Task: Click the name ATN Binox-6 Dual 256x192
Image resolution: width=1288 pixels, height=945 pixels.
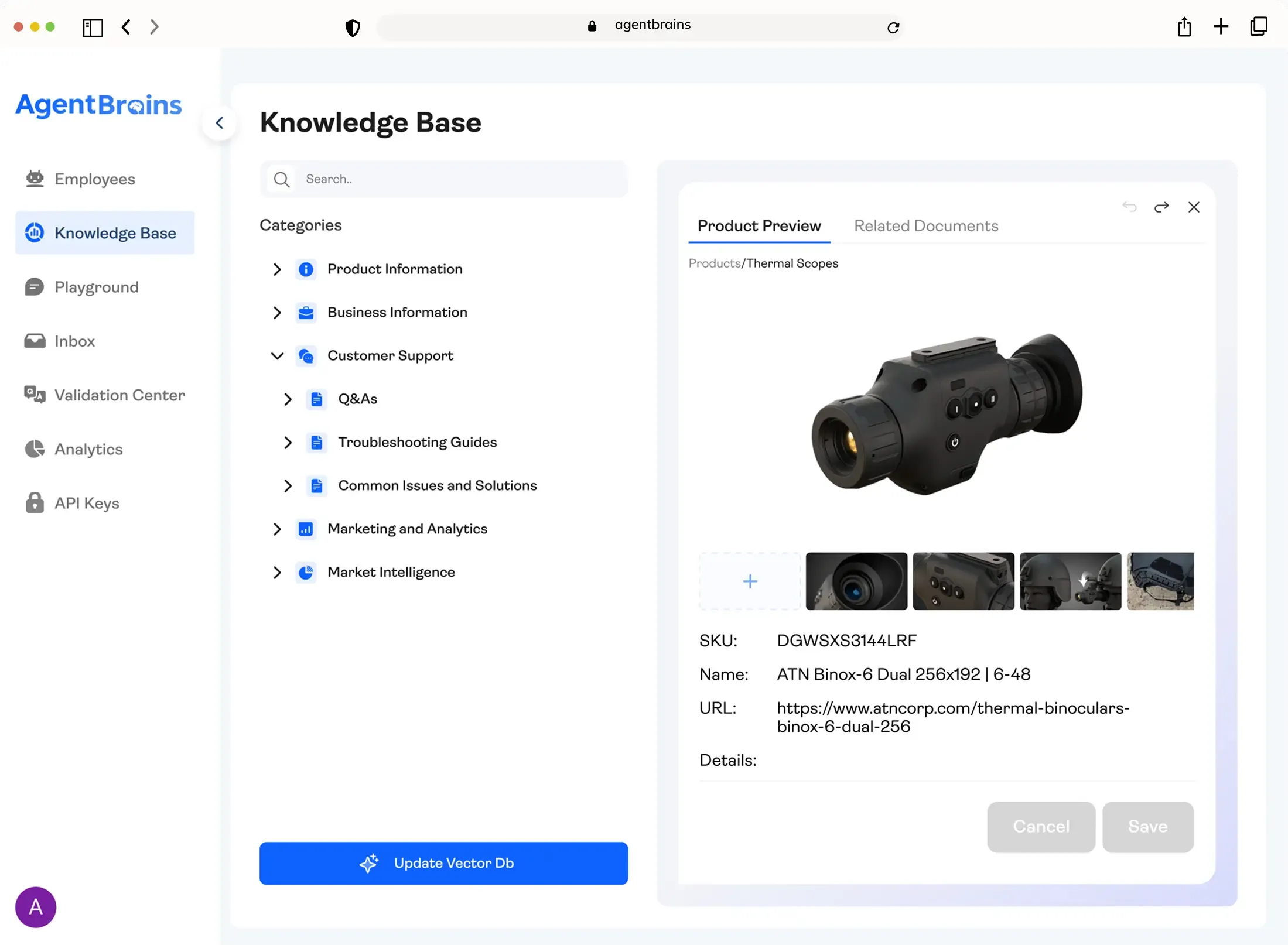Action: click(903, 674)
